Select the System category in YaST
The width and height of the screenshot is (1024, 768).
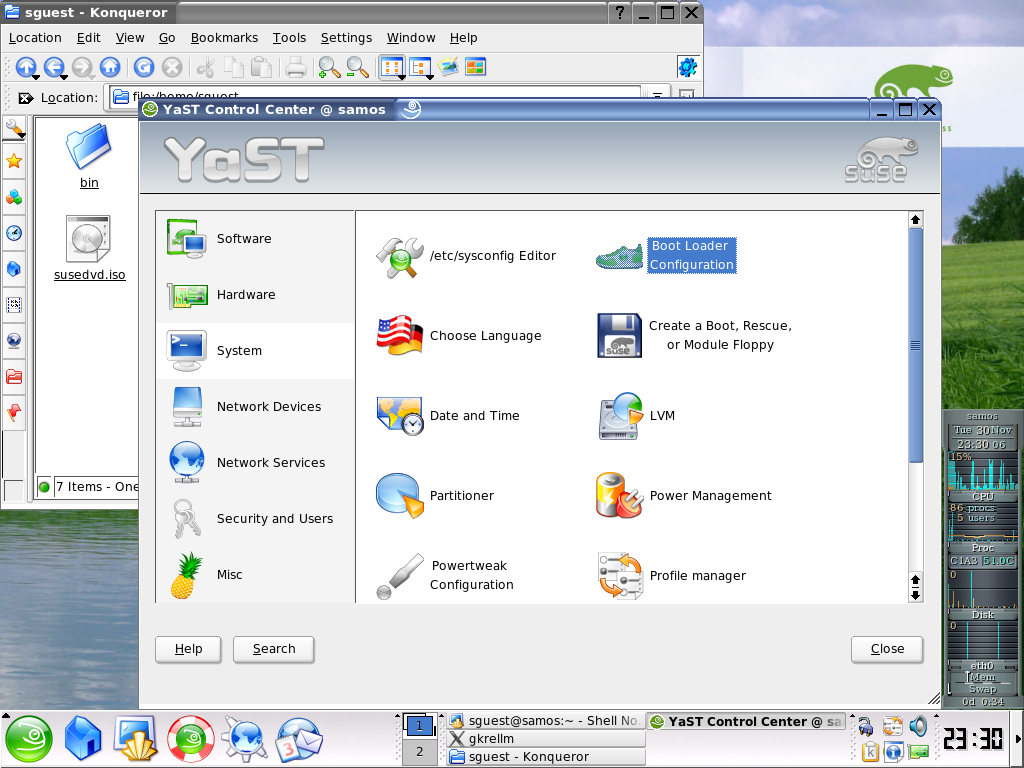pyautogui.click(x=255, y=351)
